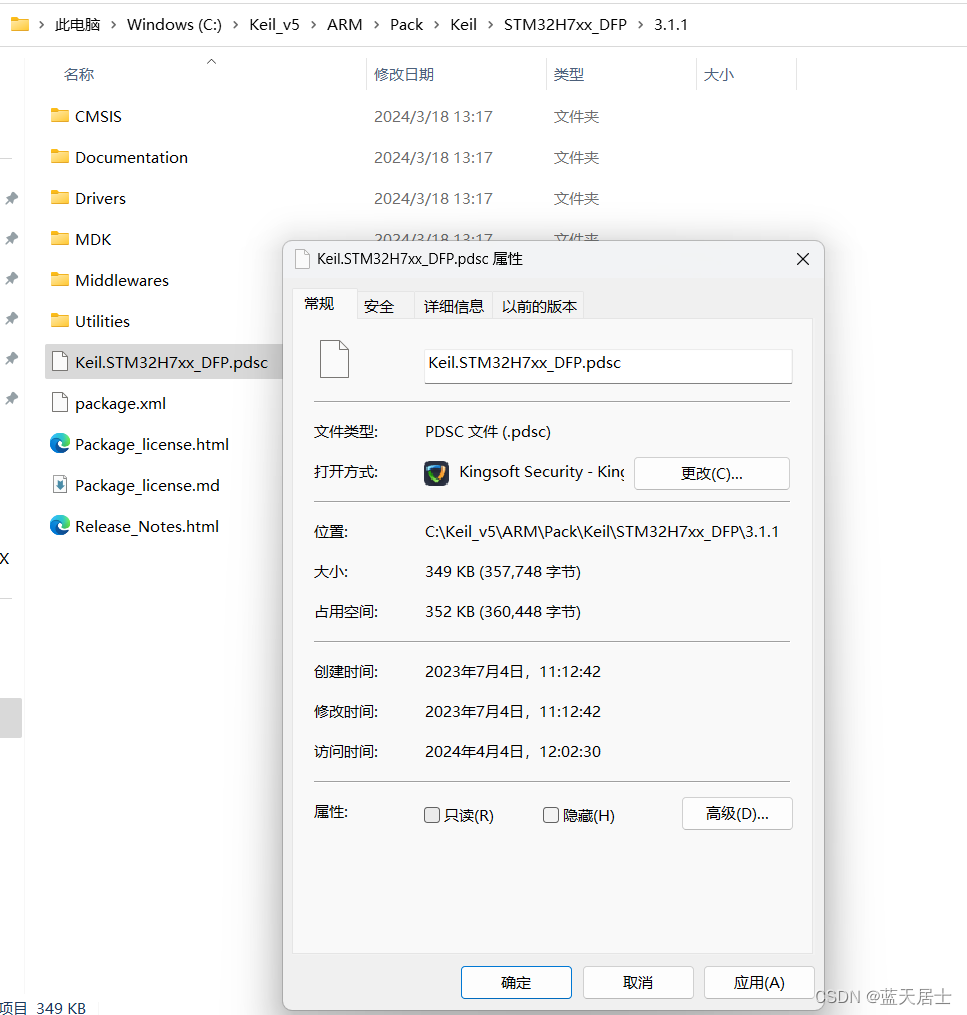Switch to the 安全 tab
967x1015 pixels.
[379, 306]
